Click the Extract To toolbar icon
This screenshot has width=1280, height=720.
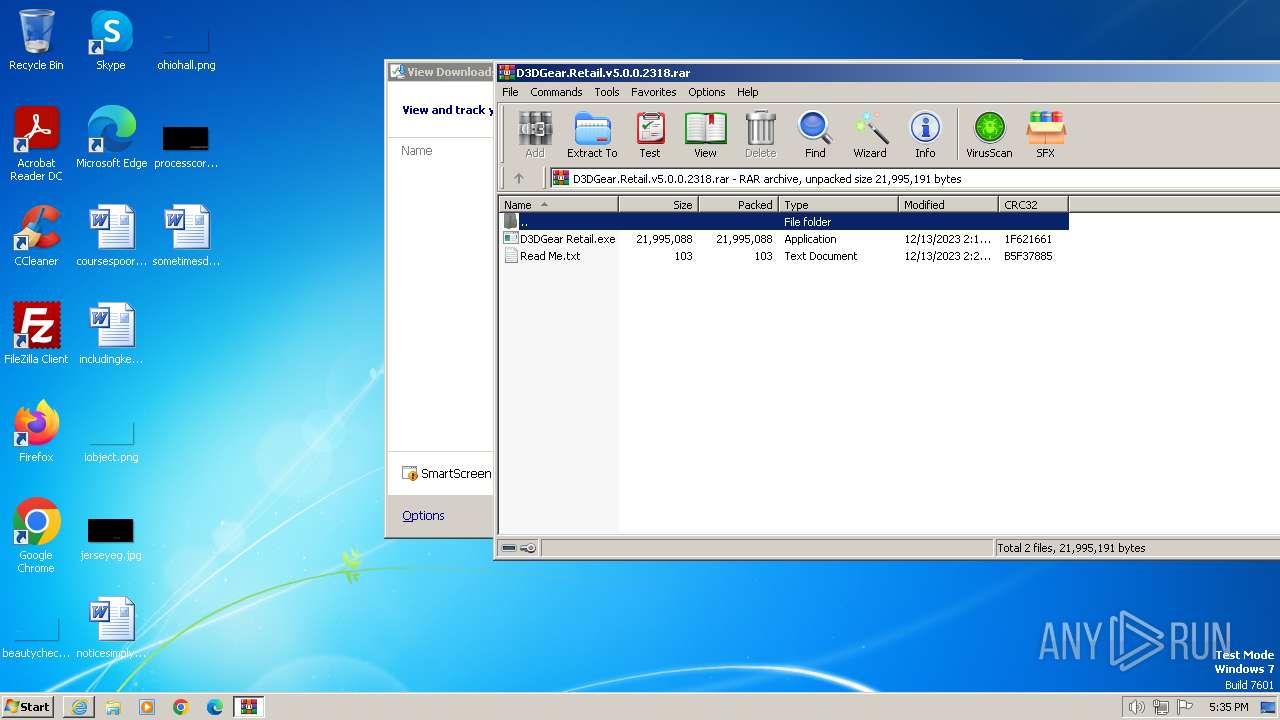click(x=592, y=135)
